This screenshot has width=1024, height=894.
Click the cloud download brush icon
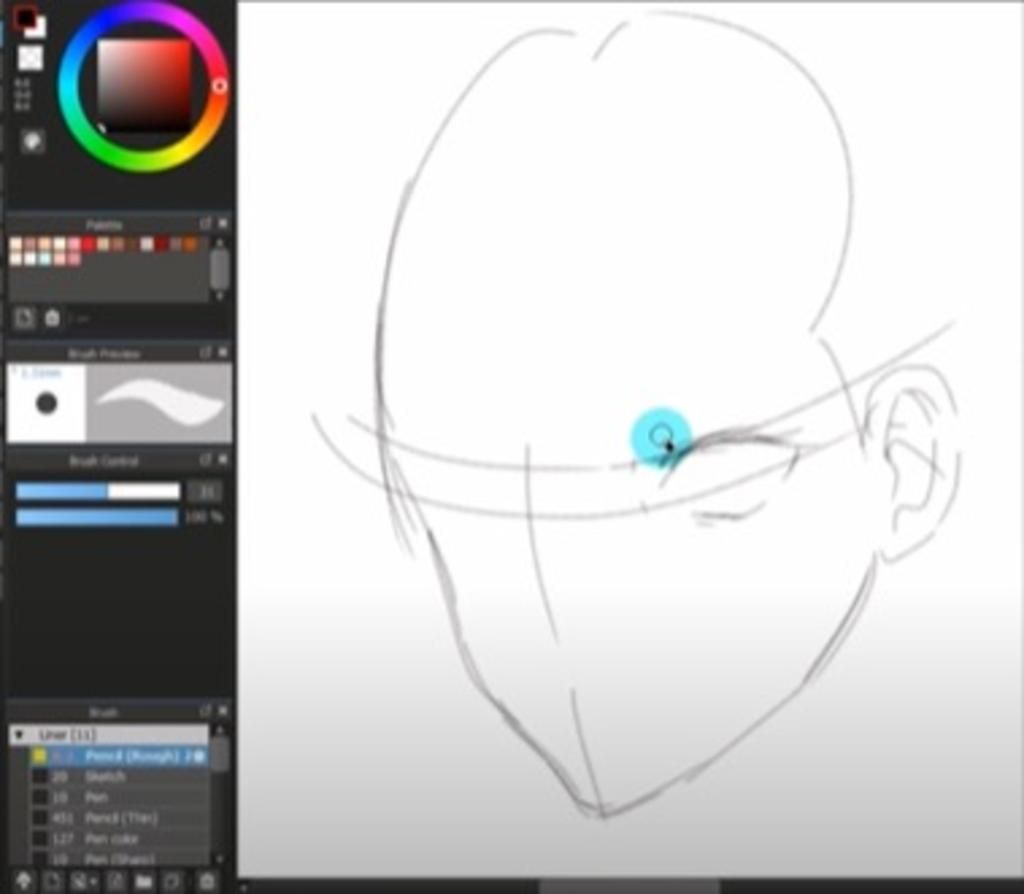click(x=23, y=881)
